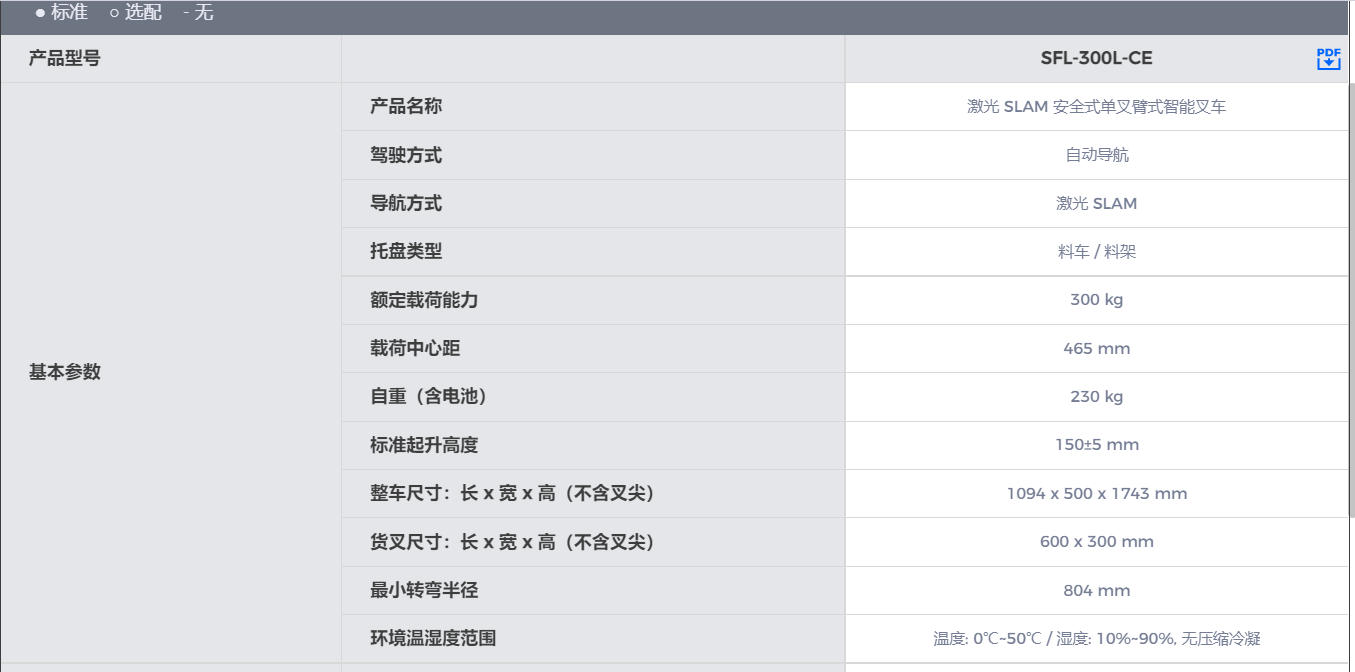
Task: Select the 1094 x 500 x 1743 mm value
Action: [1096, 493]
